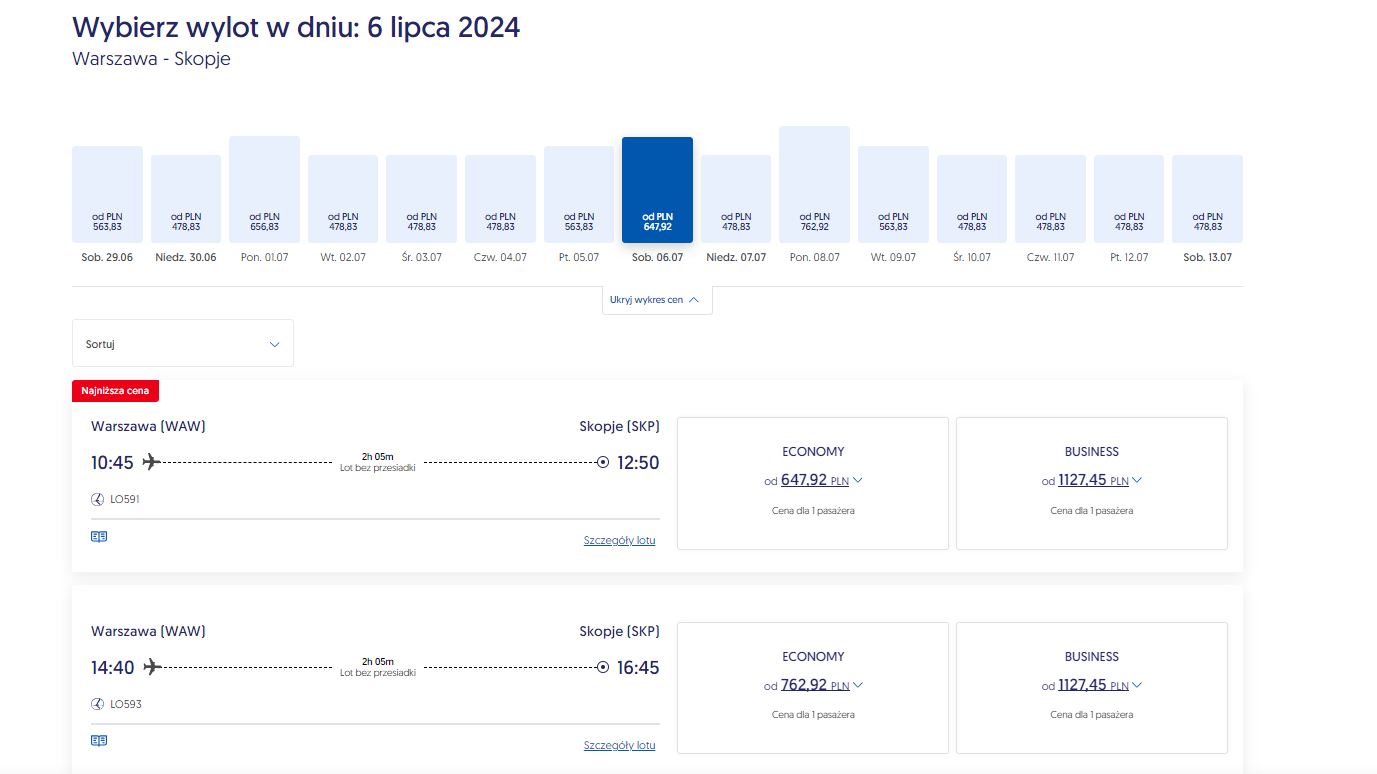Open the fare info book icon for flight LO591

99,536
